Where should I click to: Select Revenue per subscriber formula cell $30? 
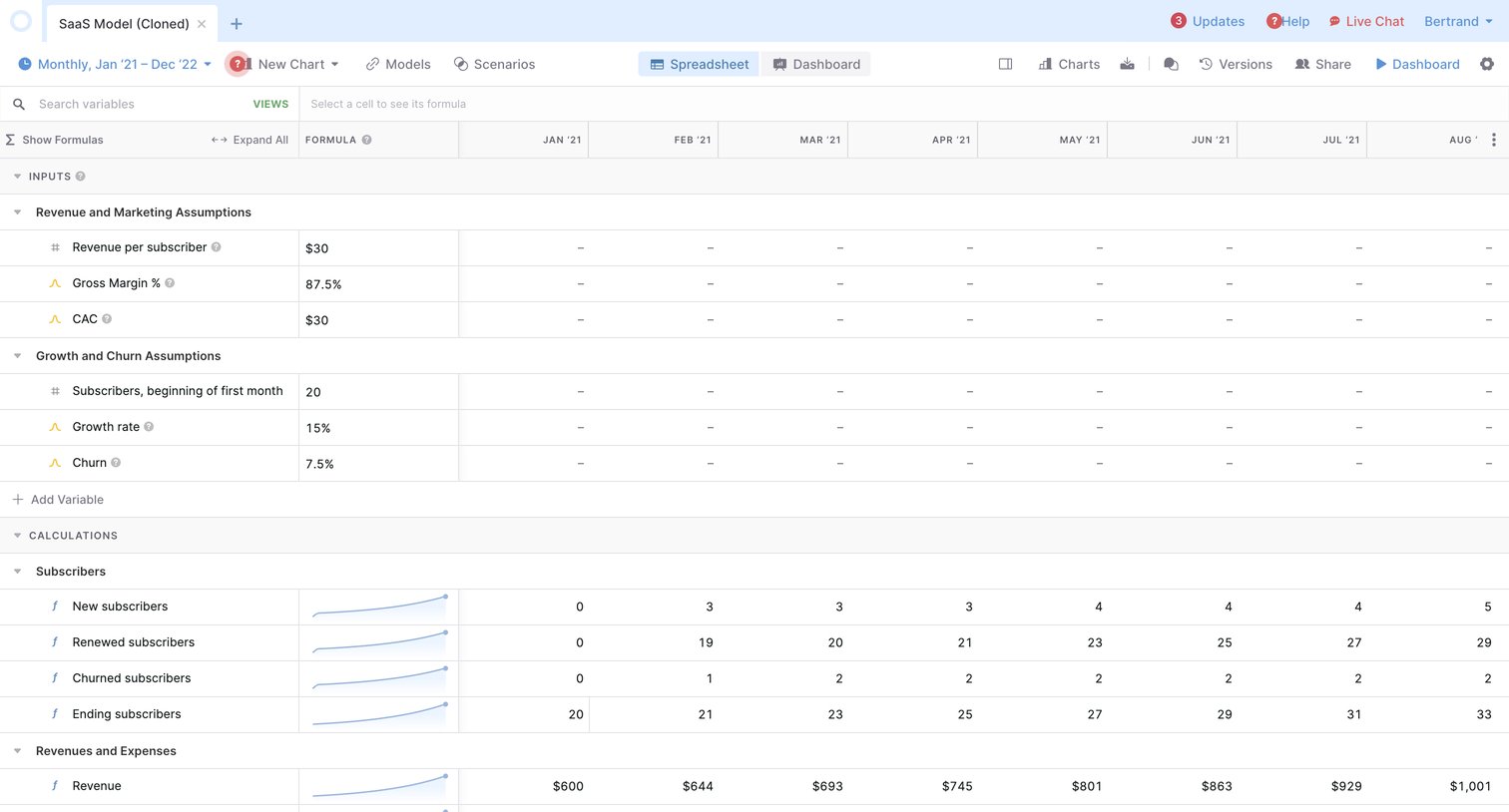tap(379, 248)
